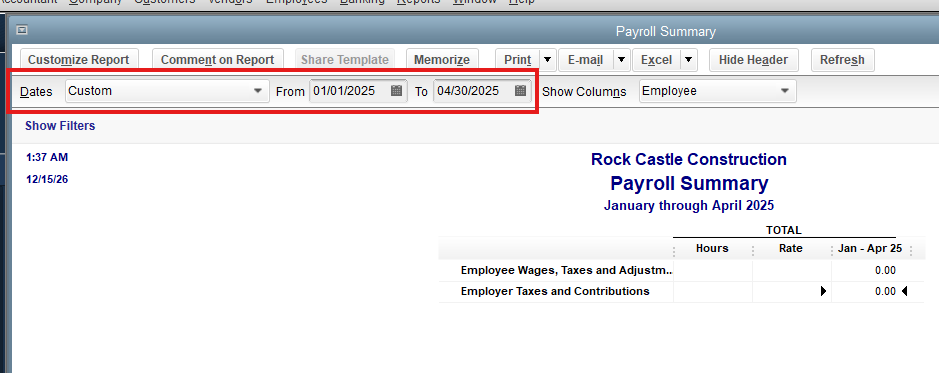
Task: Click the Share Template button
Action: pos(345,60)
